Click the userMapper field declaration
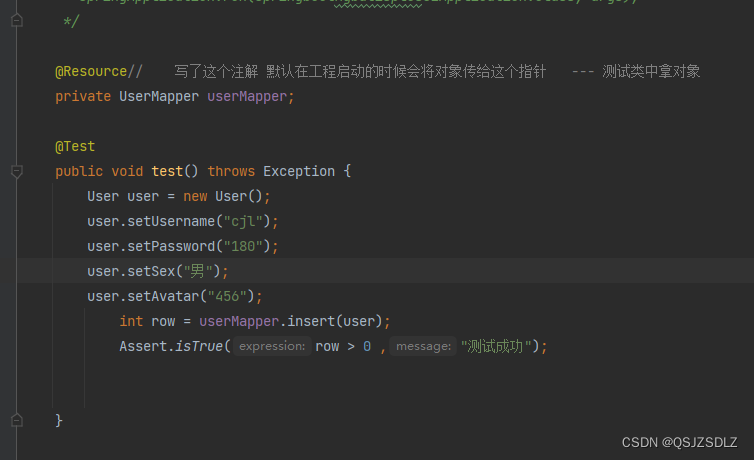The width and height of the screenshot is (754, 460). tap(247, 97)
